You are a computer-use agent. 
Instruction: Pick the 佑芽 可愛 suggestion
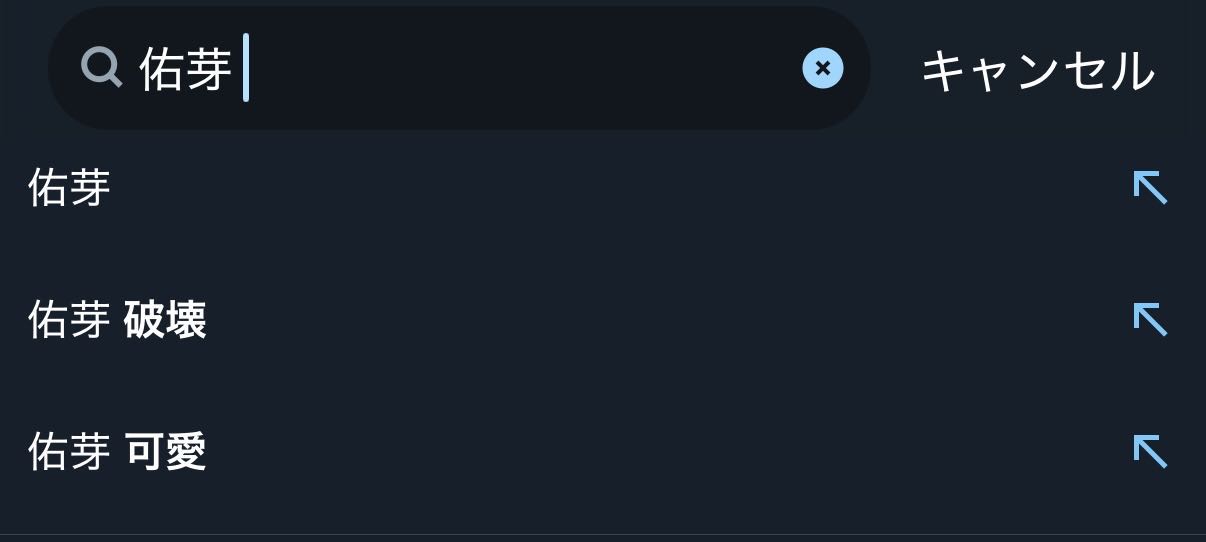coord(117,452)
